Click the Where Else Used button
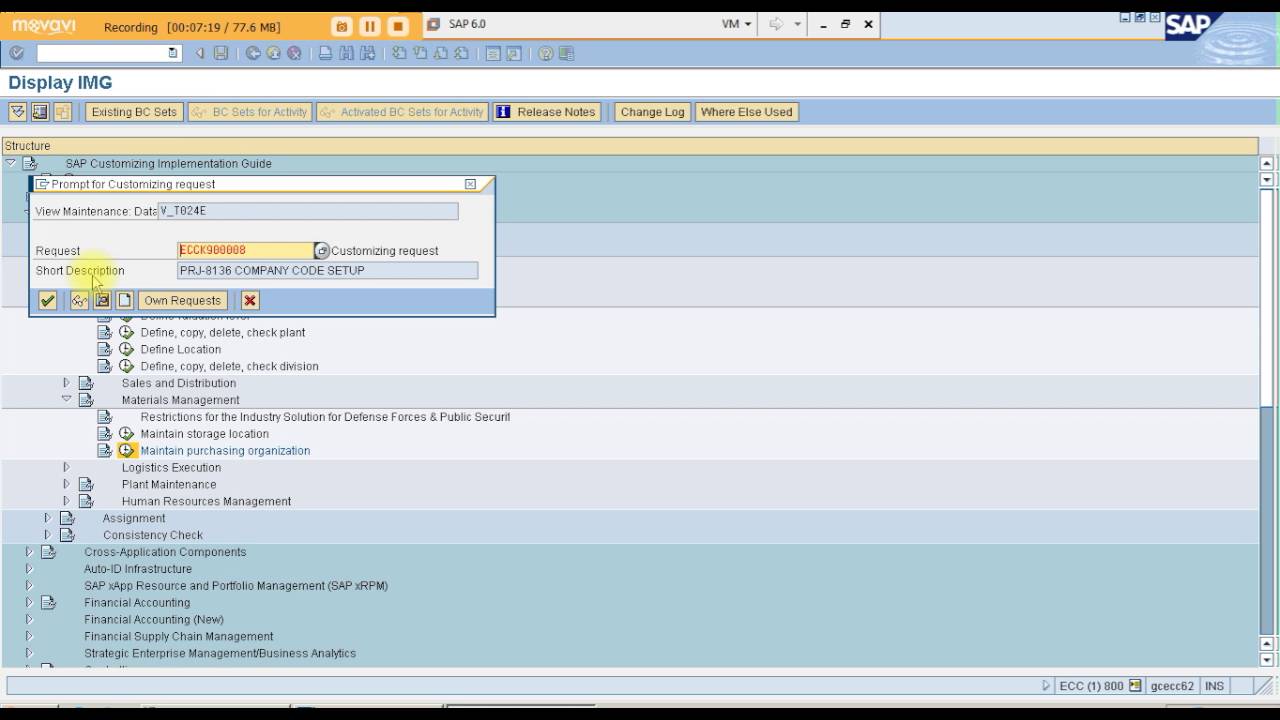The image size is (1280, 720). click(746, 112)
